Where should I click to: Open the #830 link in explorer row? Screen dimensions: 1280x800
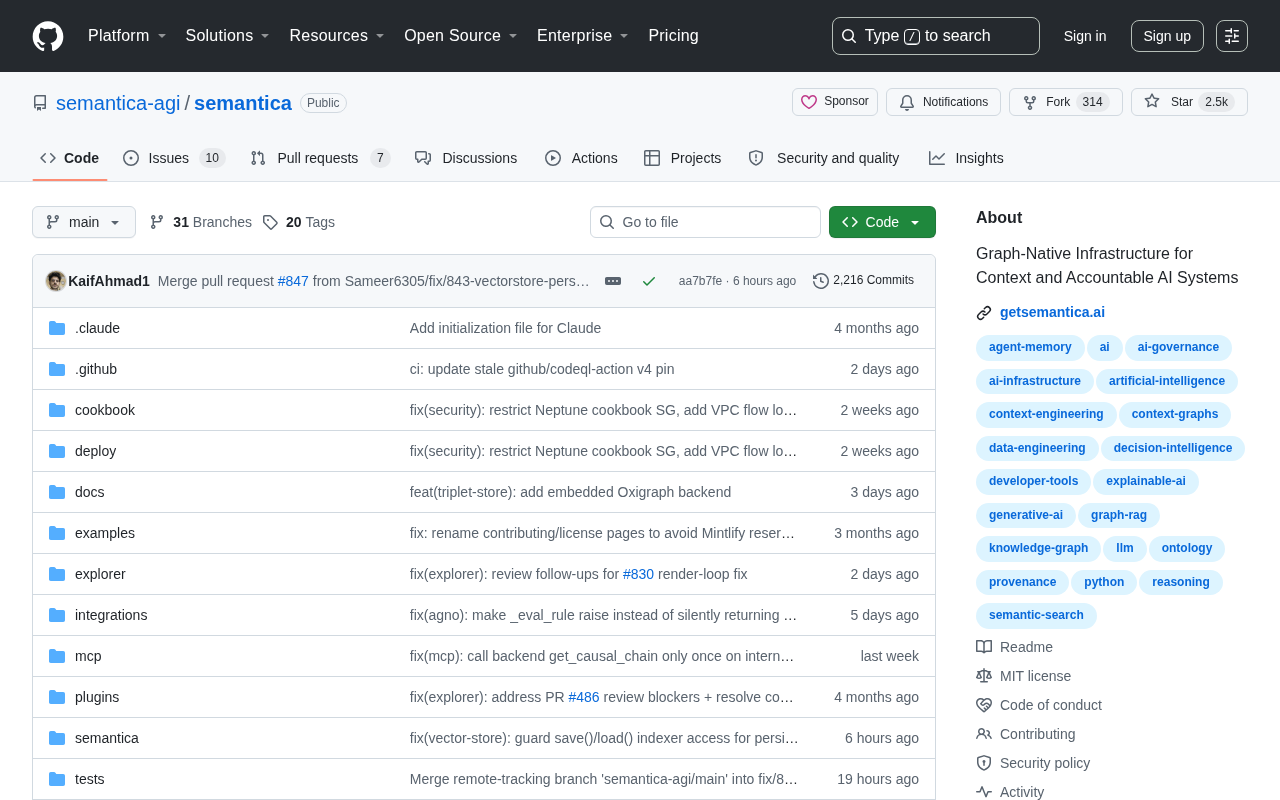tap(638, 574)
